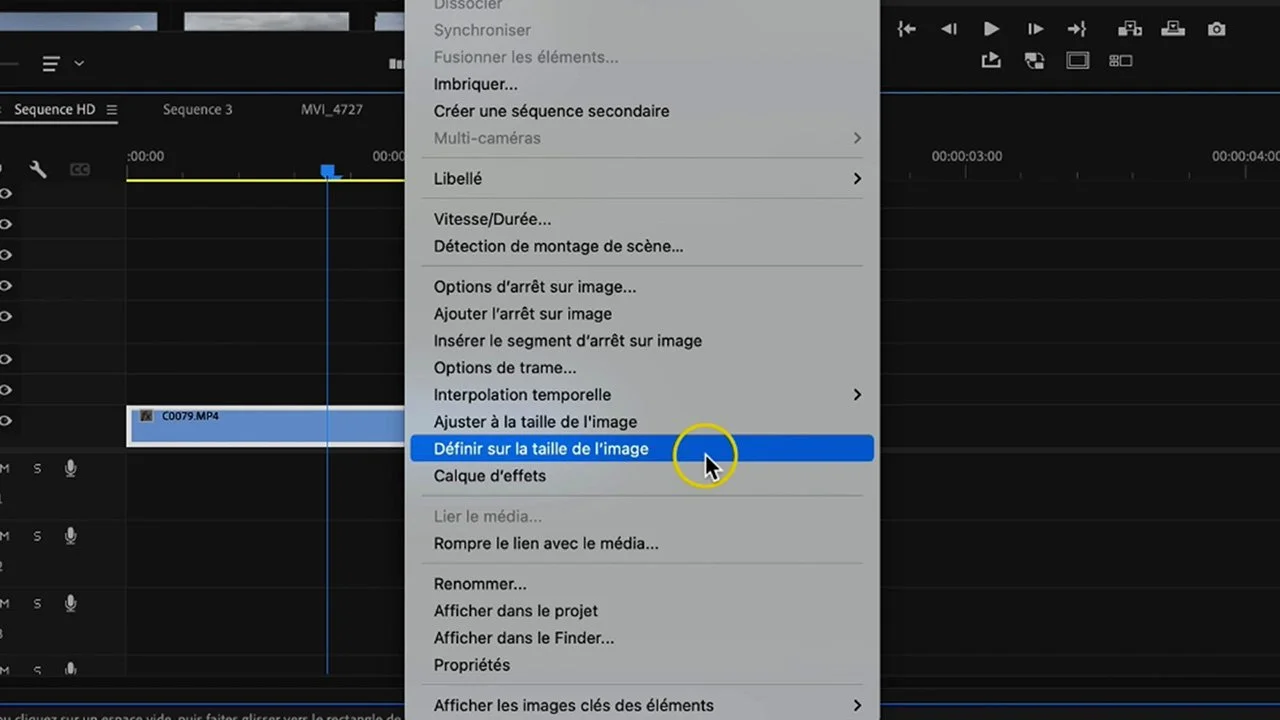The image size is (1280, 720).
Task: Open the comparison view icon
Action: [x=1120, y=61]
